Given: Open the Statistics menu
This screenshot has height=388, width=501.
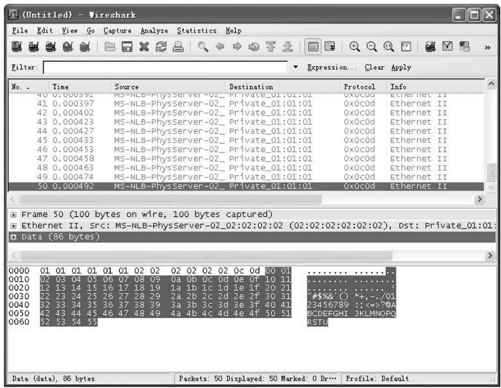Looking at the screenshot, I should point(196,31).
